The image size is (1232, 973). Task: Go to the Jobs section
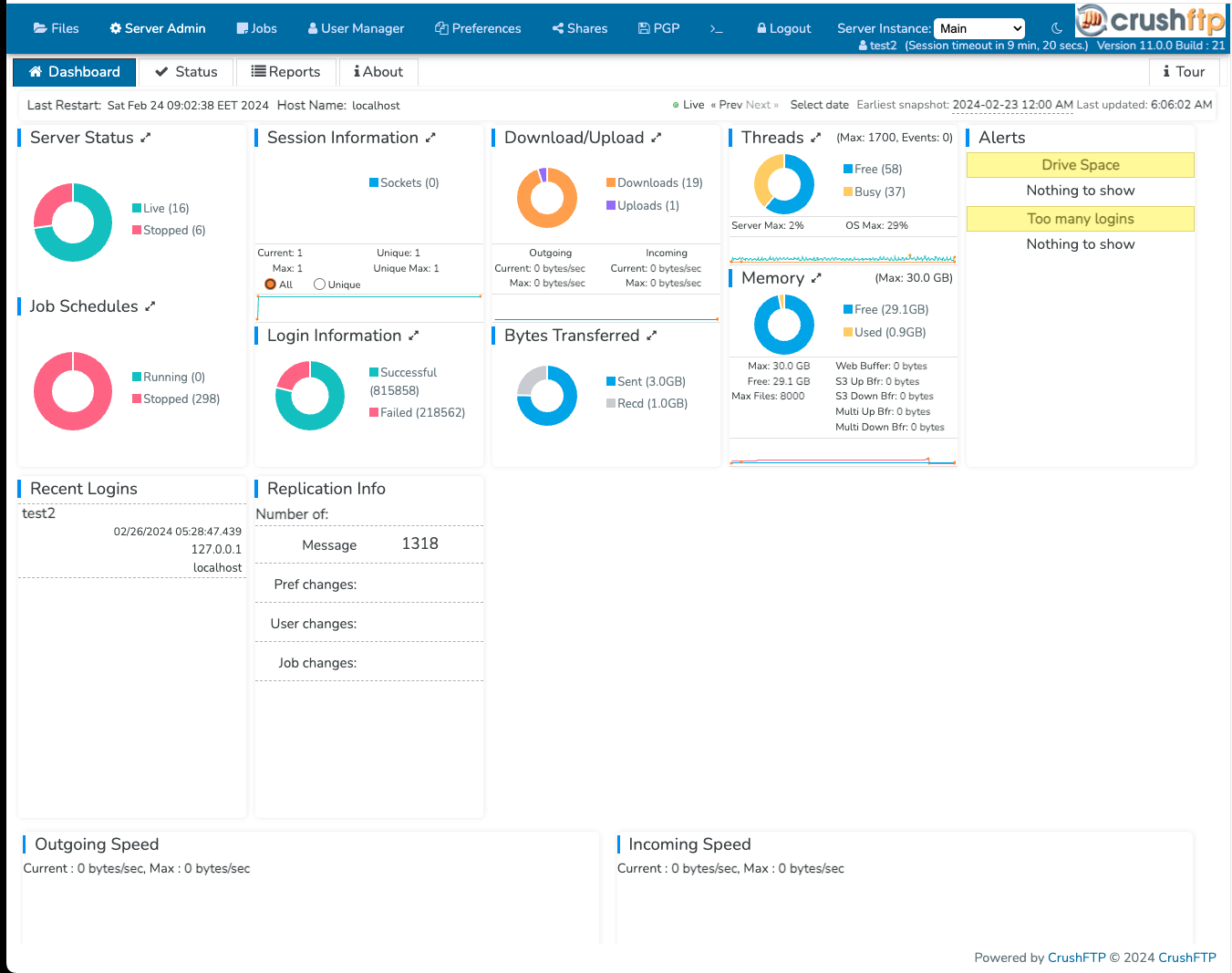pos(257,28)
